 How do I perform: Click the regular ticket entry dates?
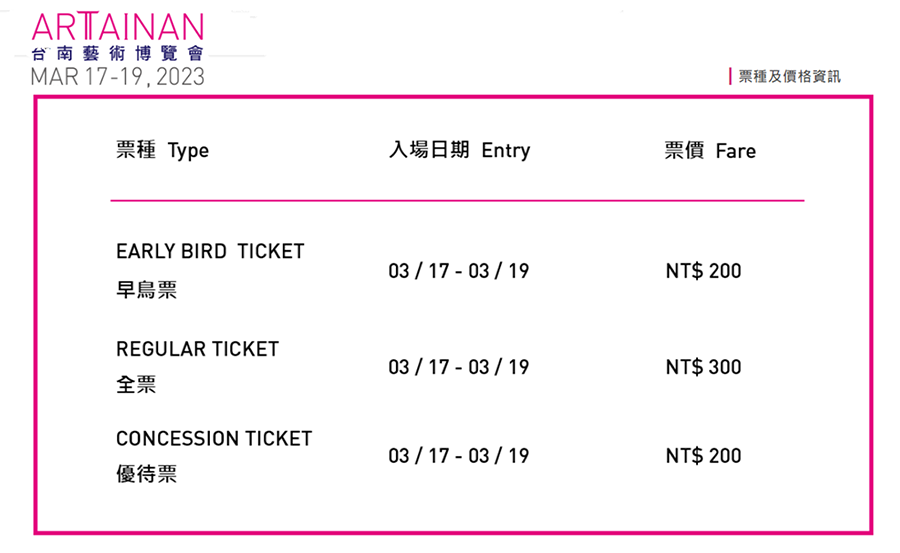click(x=459, y=367)
